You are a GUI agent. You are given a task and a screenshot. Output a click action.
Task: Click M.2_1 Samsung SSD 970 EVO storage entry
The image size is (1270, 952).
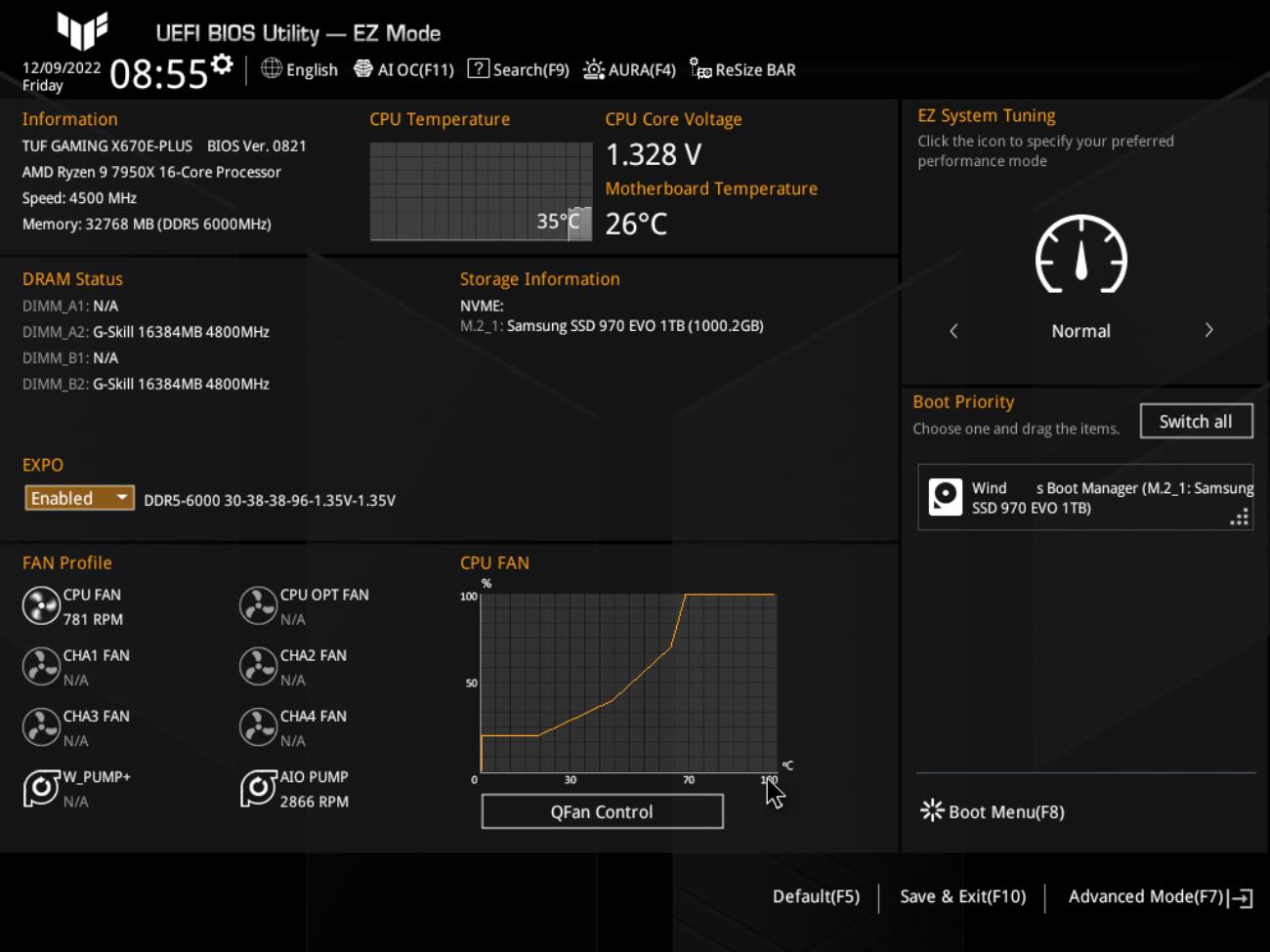612,326
